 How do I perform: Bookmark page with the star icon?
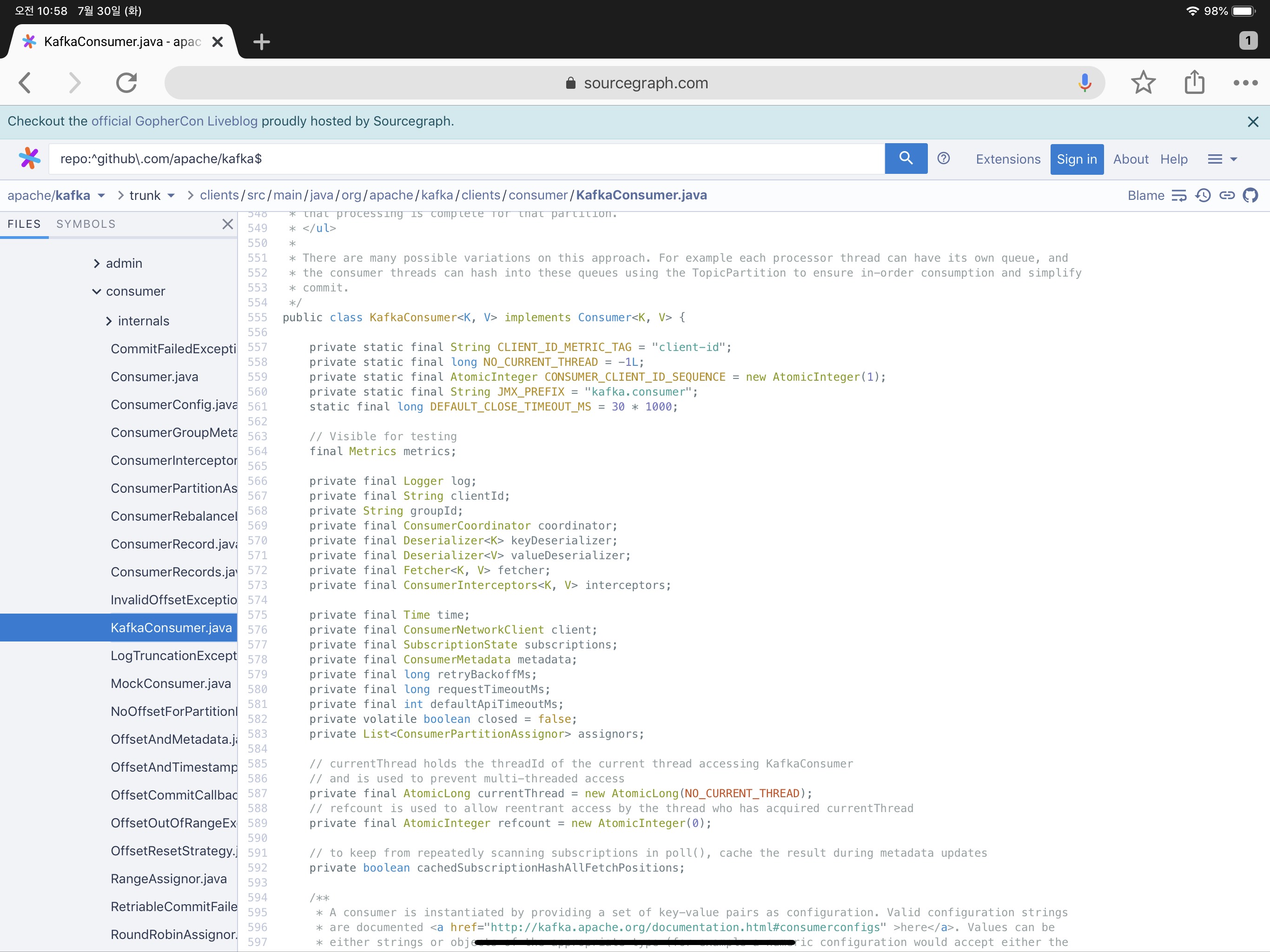pyautogui.click(x=1143, y=83)
